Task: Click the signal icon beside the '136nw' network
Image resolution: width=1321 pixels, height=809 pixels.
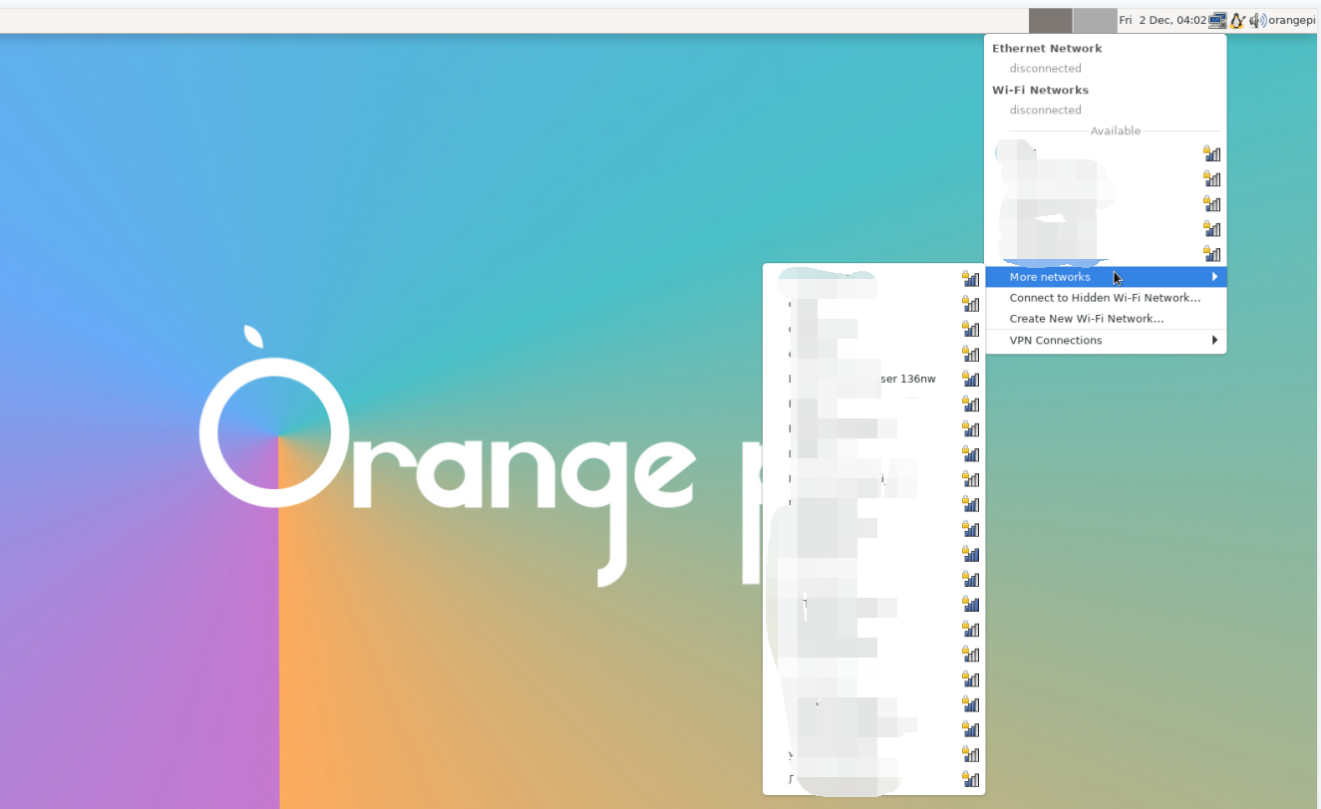Action: point(970,378)
